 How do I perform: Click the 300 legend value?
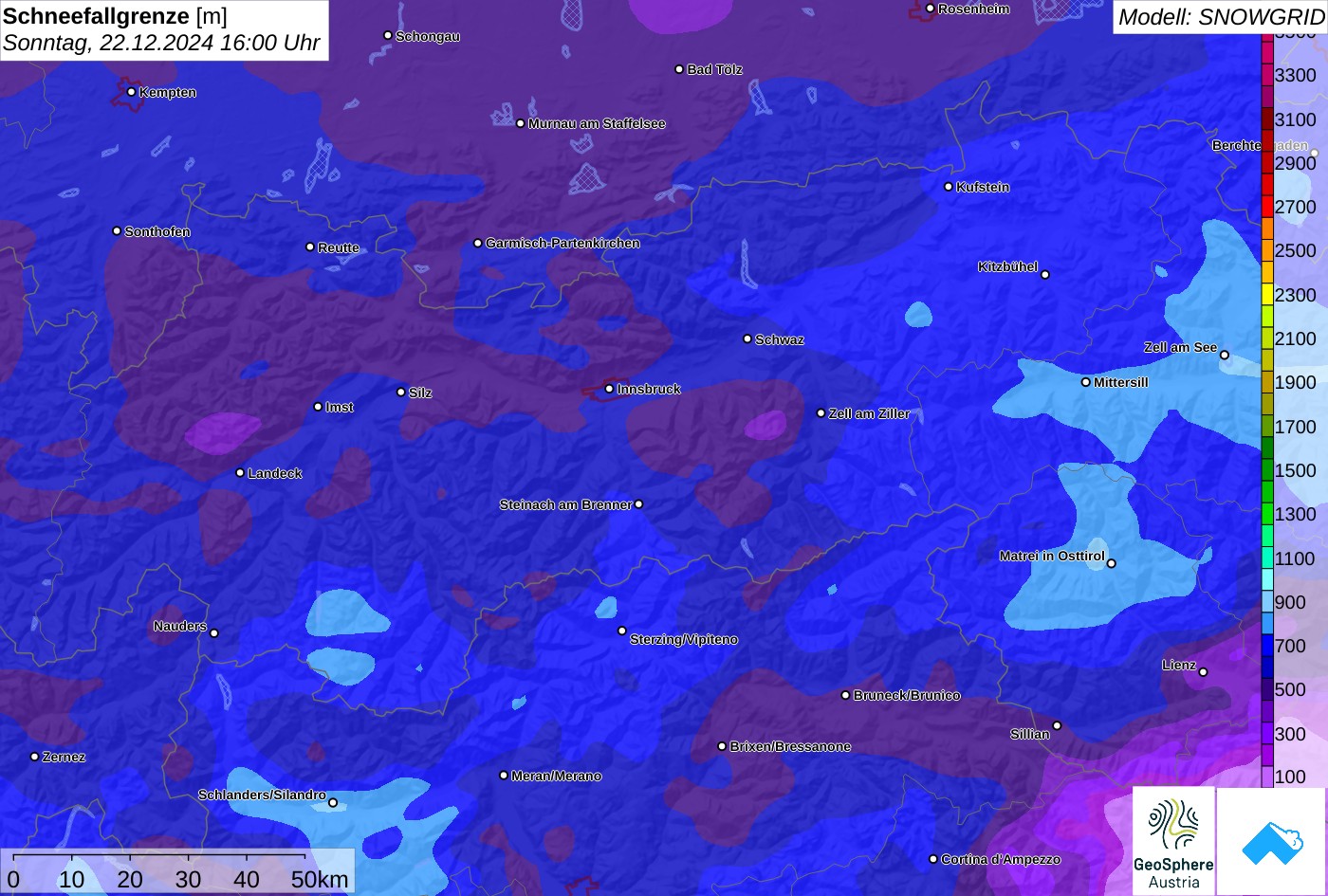1290,734
